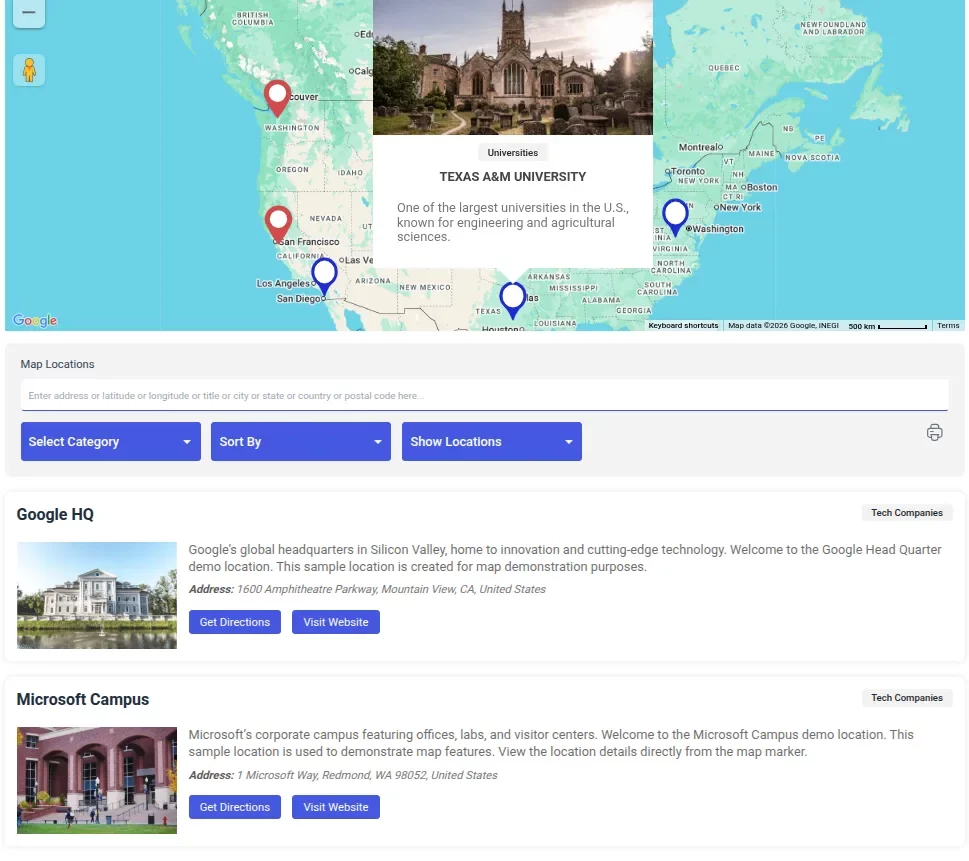
Task: Open the Sort By dropdown
Action: click(300, 441)
